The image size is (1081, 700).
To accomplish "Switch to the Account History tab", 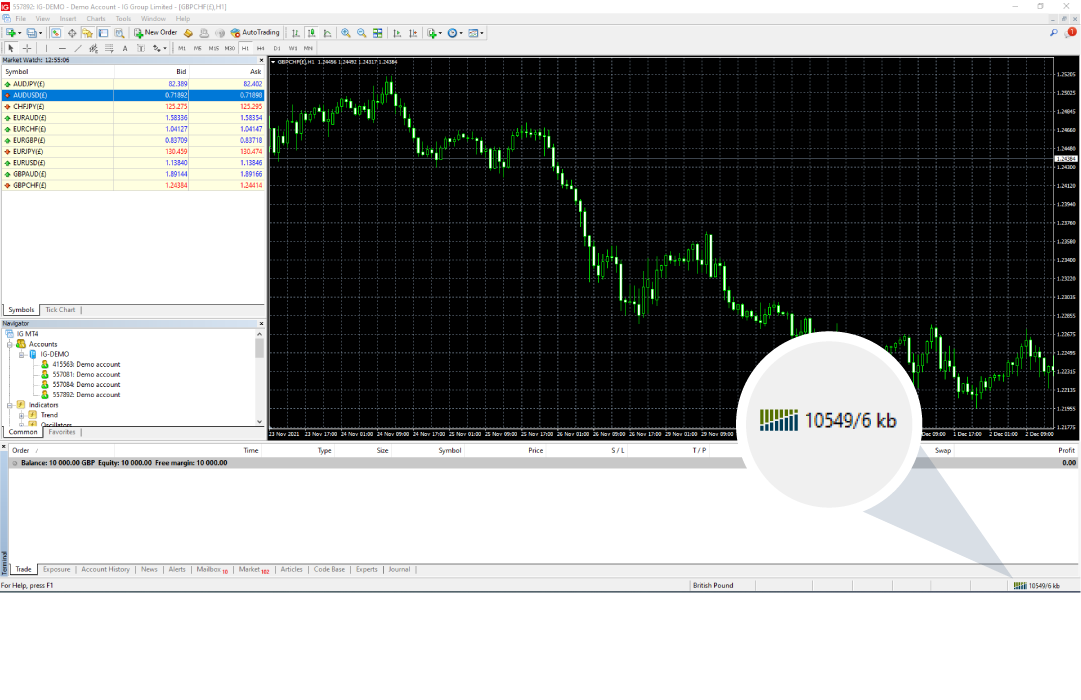I will pyautogui.click(x=105, y=570).
